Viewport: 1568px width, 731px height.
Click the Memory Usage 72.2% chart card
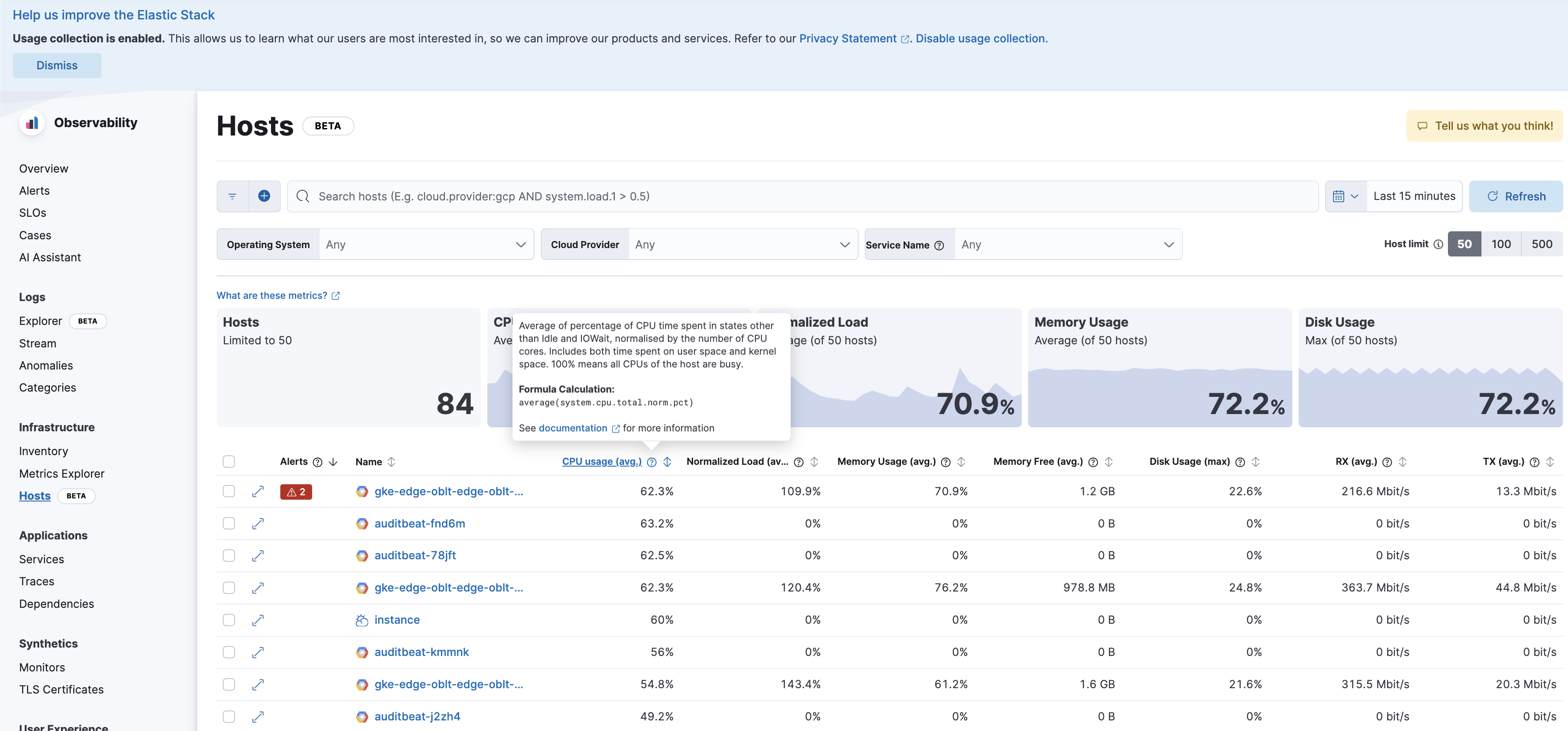click(1160, 368)
